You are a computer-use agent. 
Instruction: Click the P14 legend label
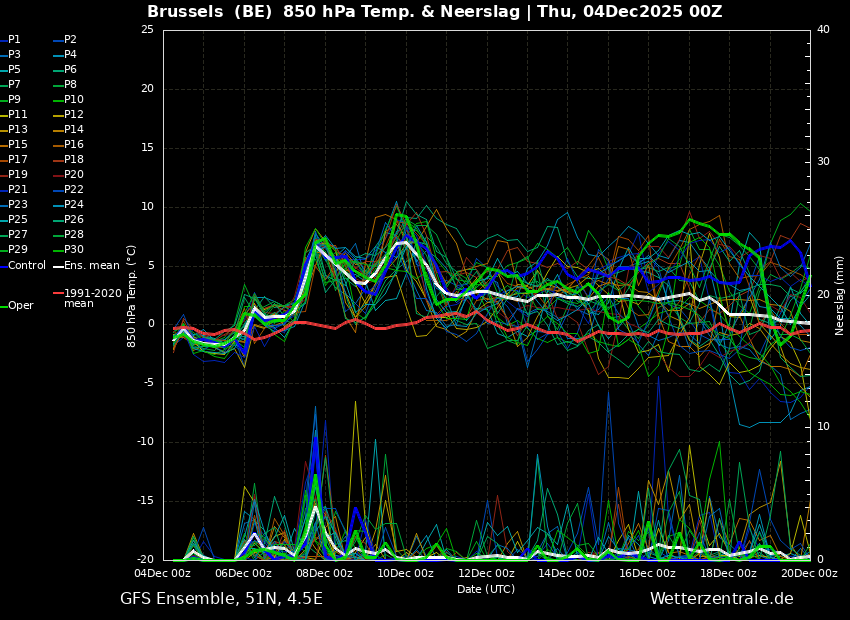(x=74, y=130)
